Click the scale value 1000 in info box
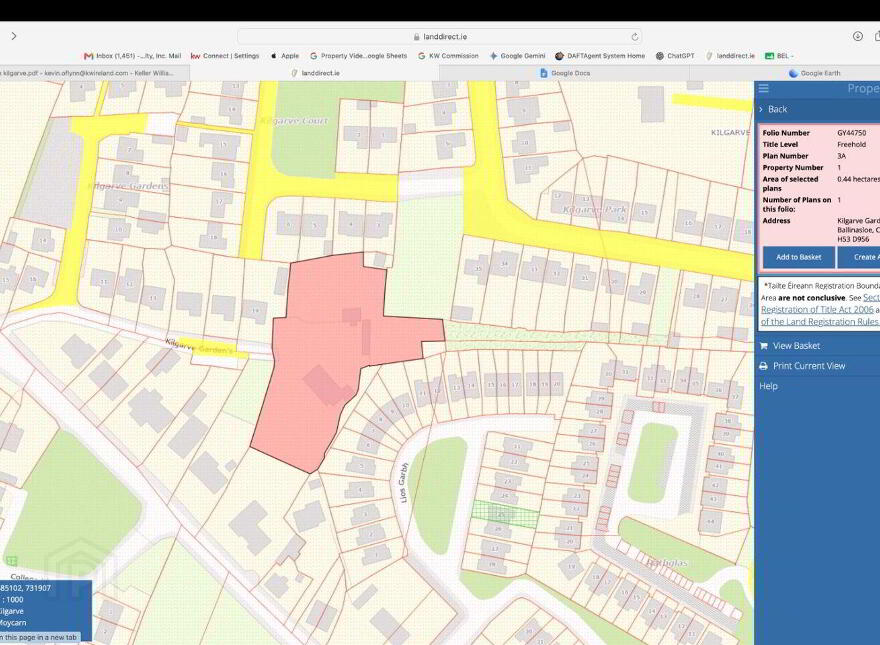The image size is (880, 645). coord(14,600)
